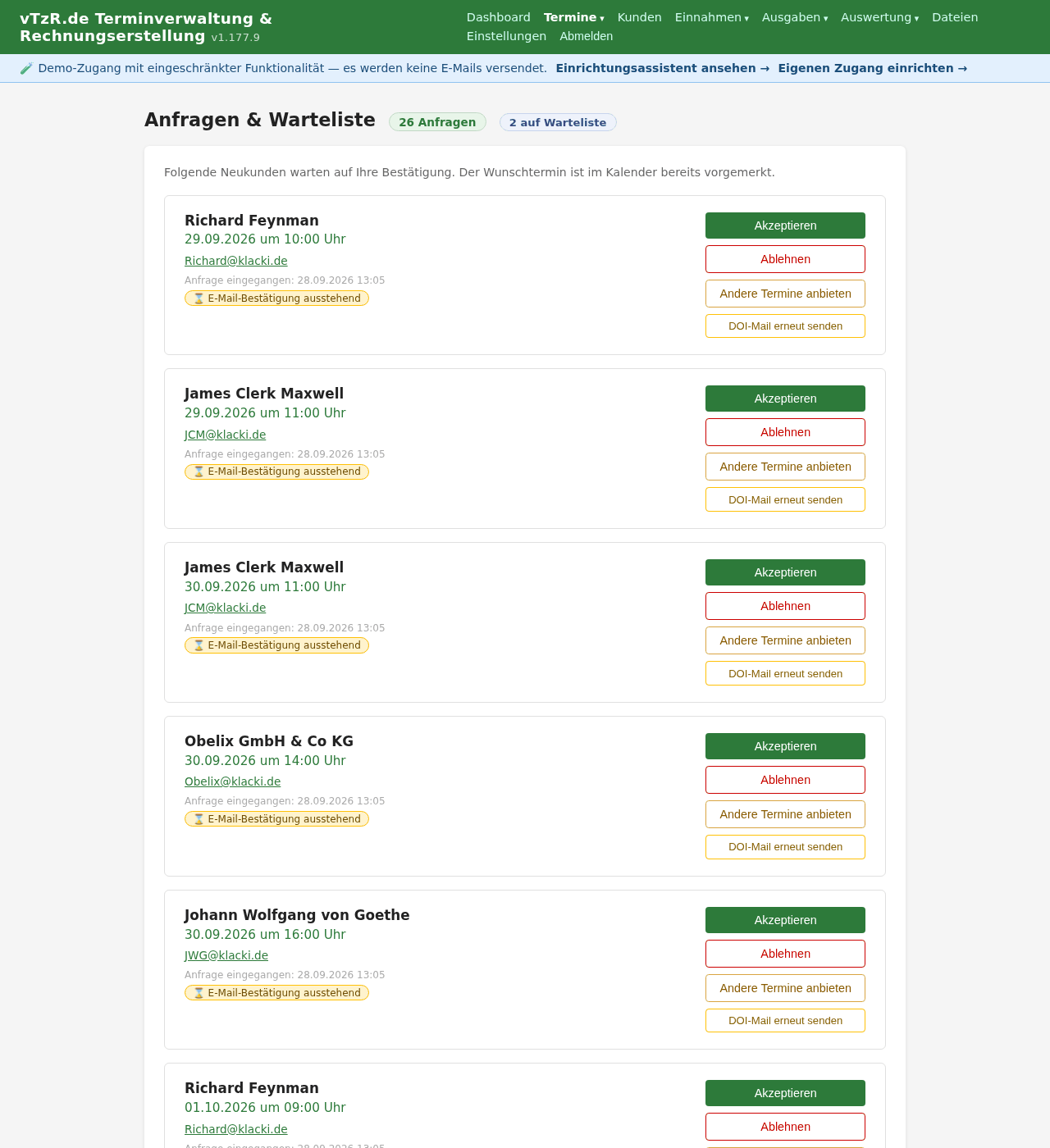Open Einstellungen in the navigation
1050x1148 pixels.
(506, 36)
